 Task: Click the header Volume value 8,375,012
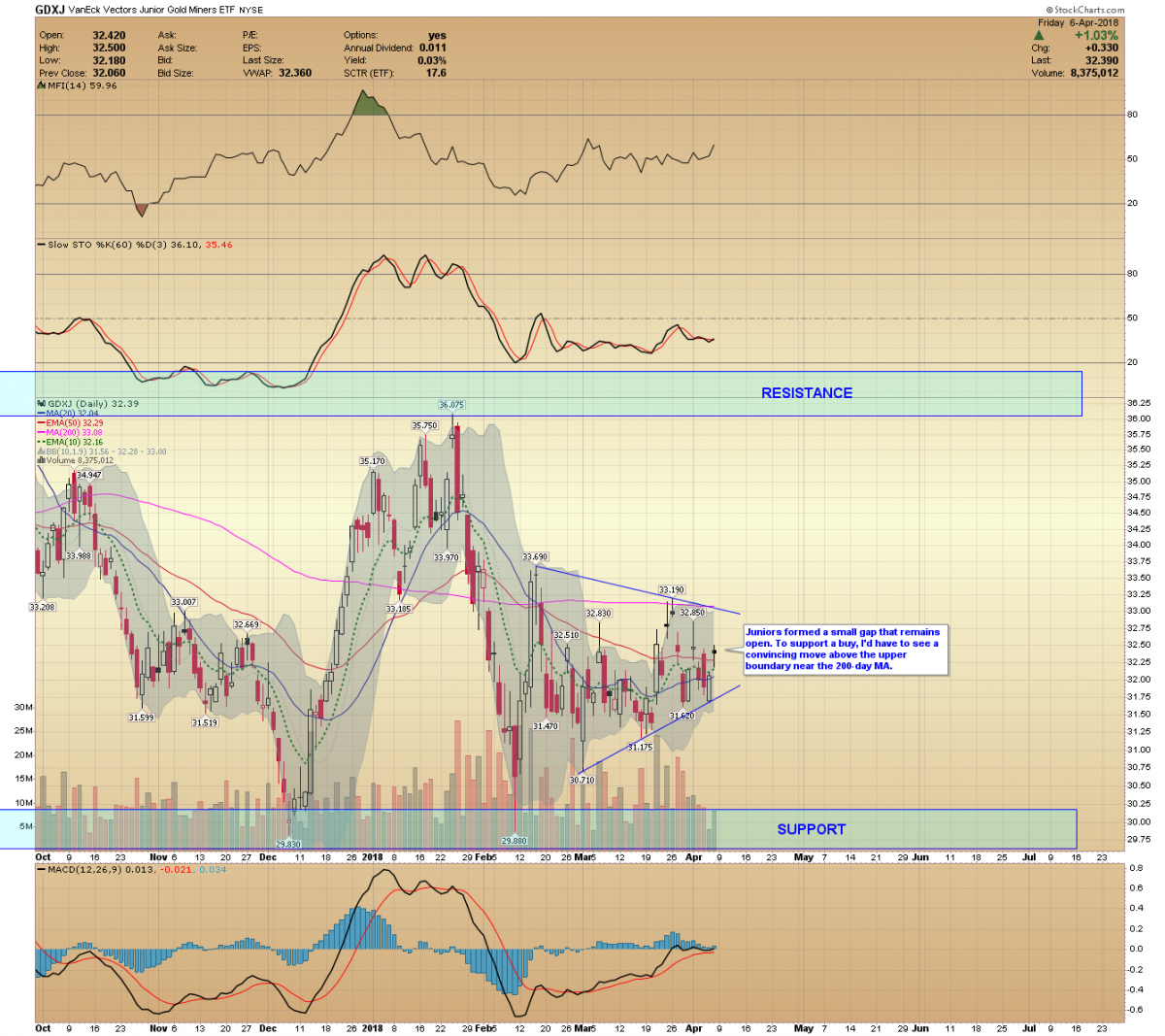coord(1094,73)
